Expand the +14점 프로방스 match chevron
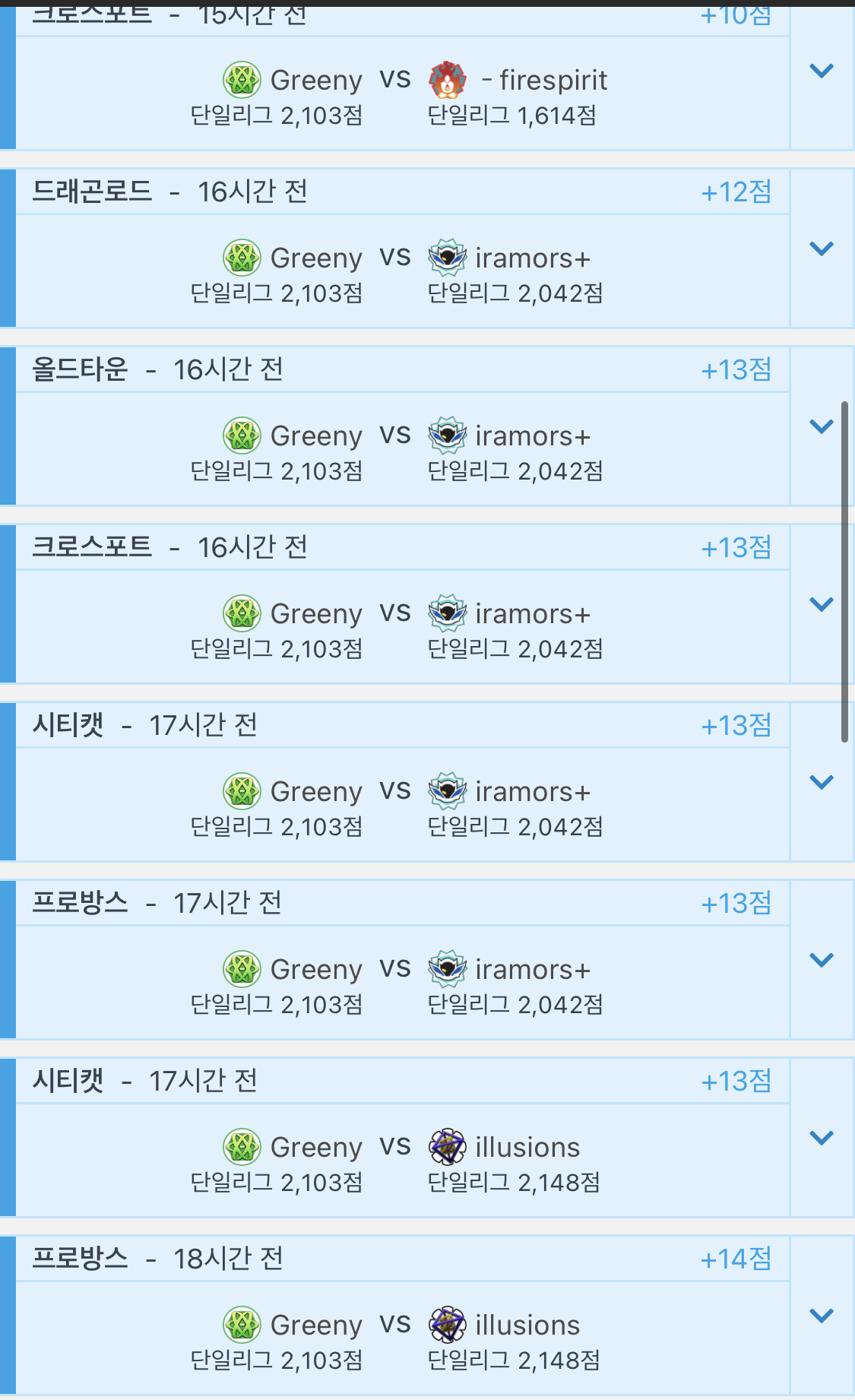 [822, 1316]
